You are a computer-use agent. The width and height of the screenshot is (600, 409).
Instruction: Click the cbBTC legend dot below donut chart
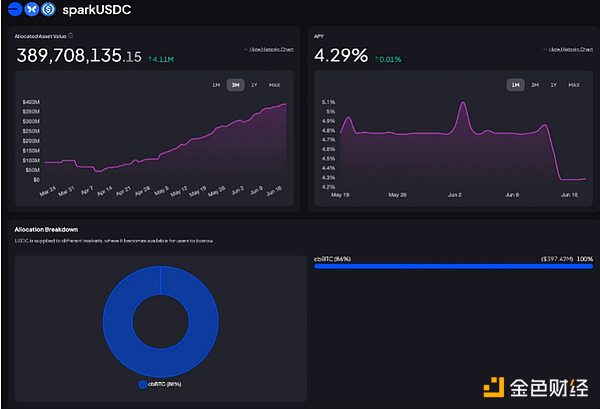(141, 383)
